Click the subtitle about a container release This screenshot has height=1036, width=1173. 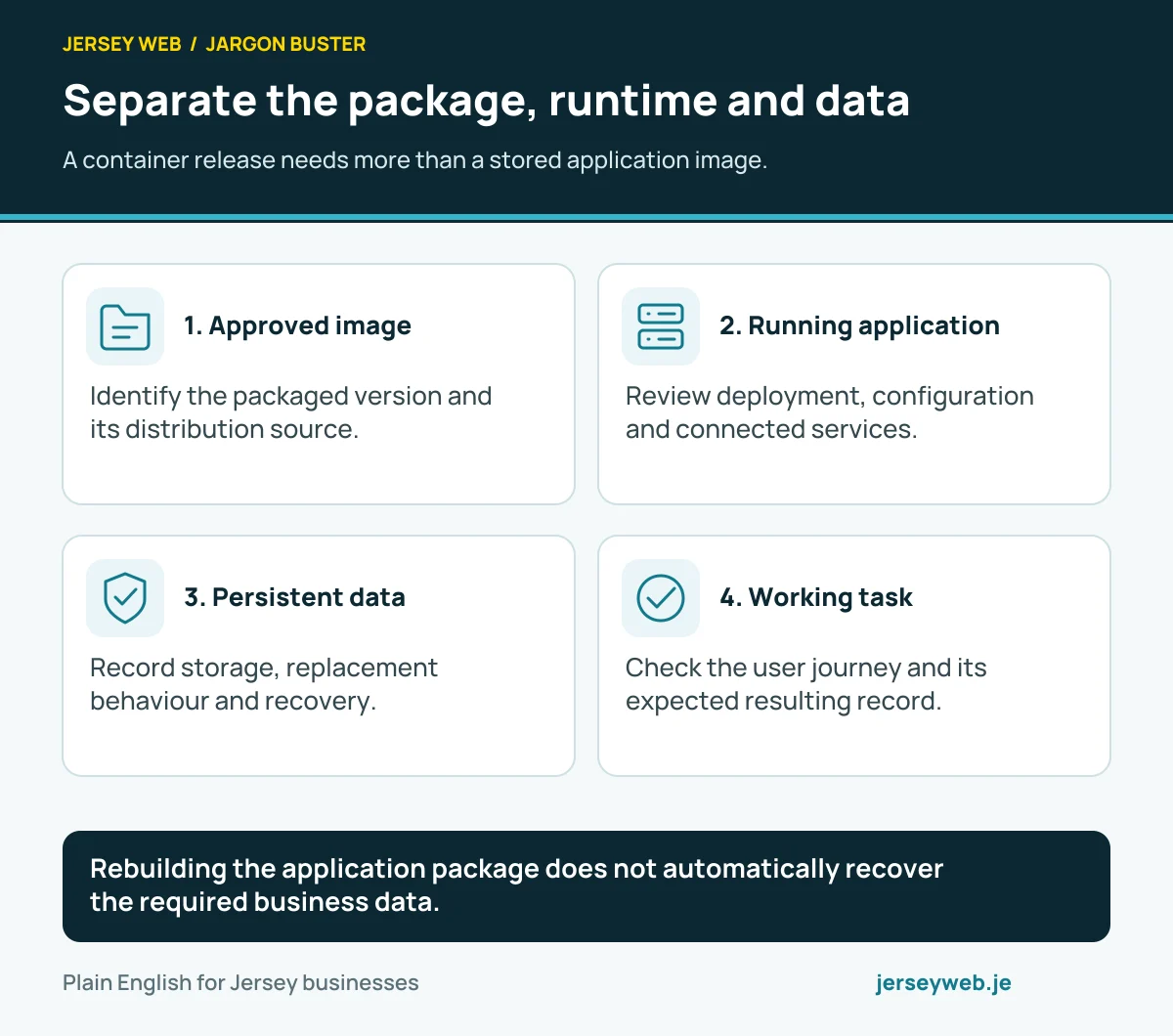(x=414, y=160)
